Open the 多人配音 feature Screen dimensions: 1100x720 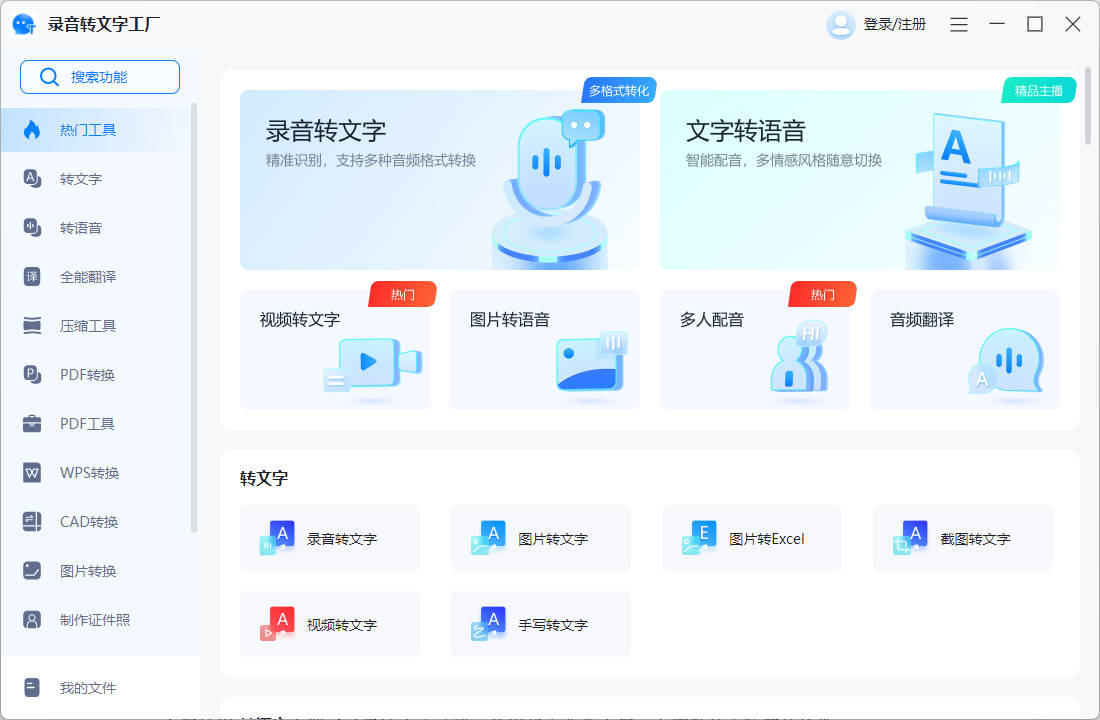pos(755,350)
